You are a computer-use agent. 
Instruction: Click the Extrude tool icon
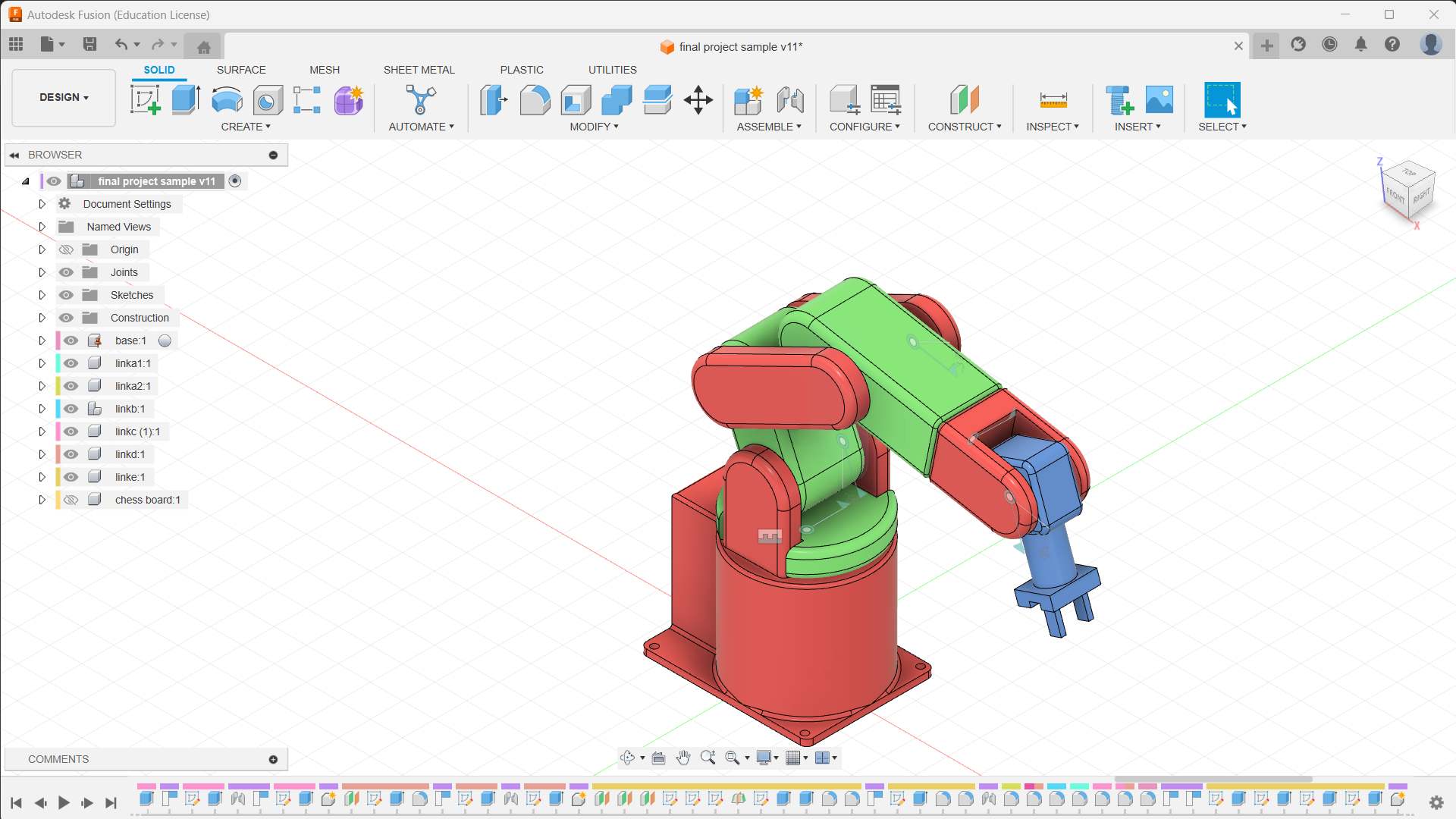pos(186,99)
